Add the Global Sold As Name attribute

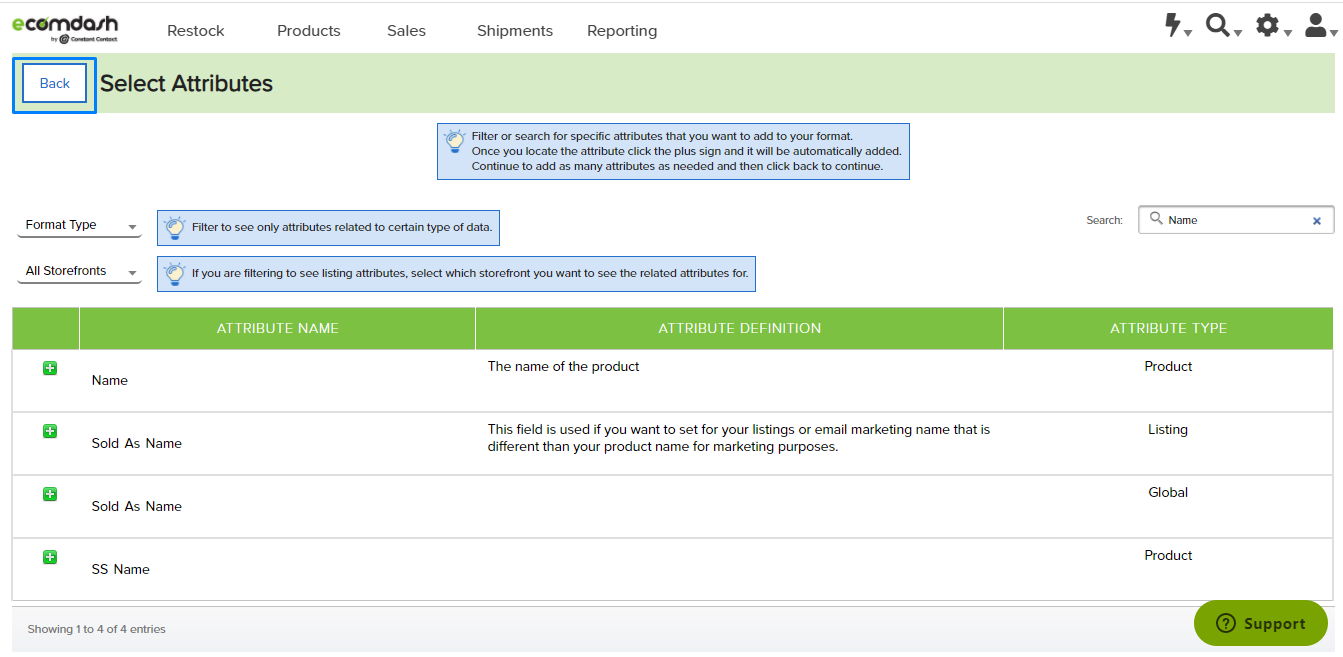click(x=50, y=494)
